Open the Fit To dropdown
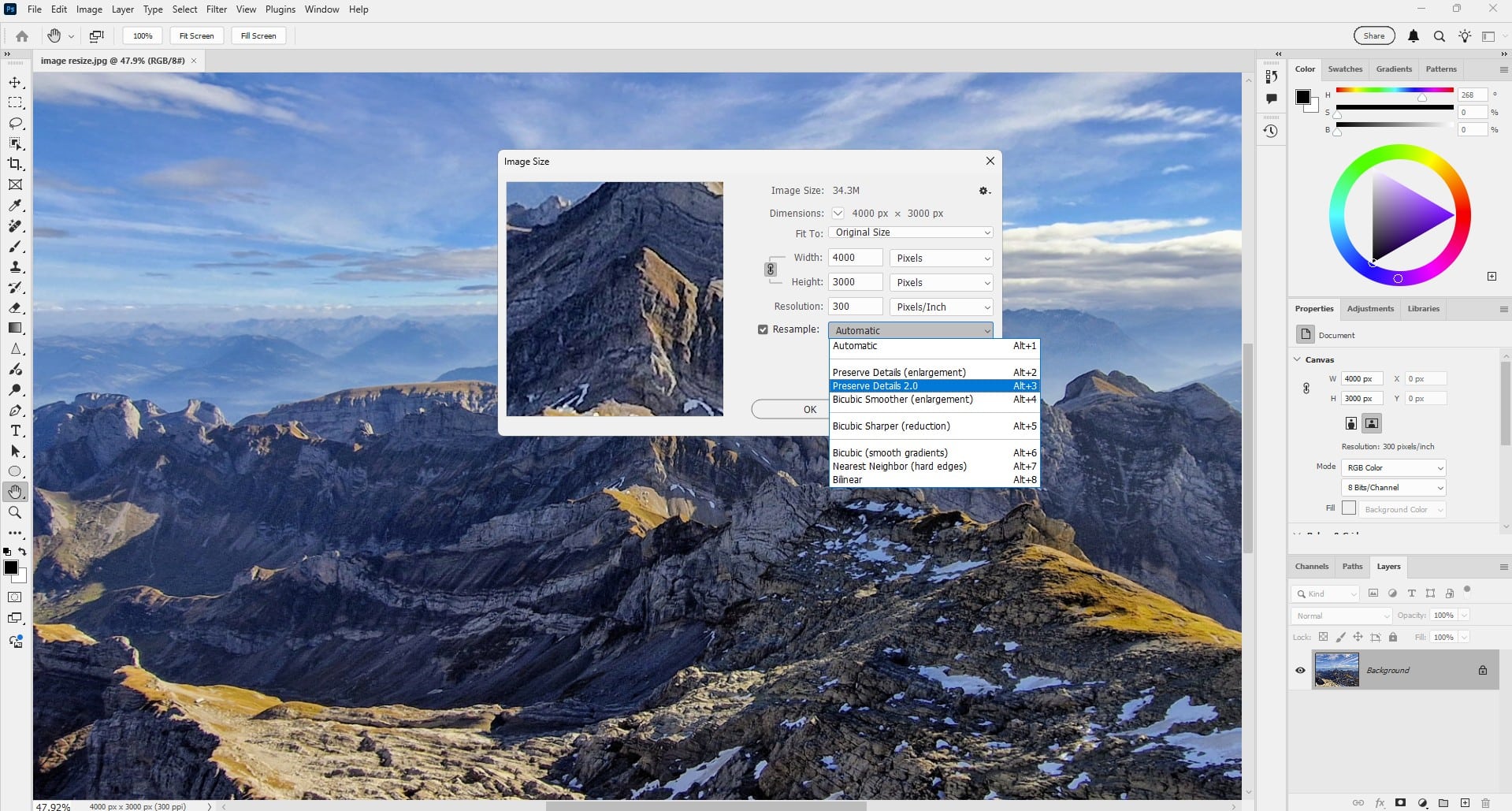The image size is (1512, 811). click(x=910, y=233)
